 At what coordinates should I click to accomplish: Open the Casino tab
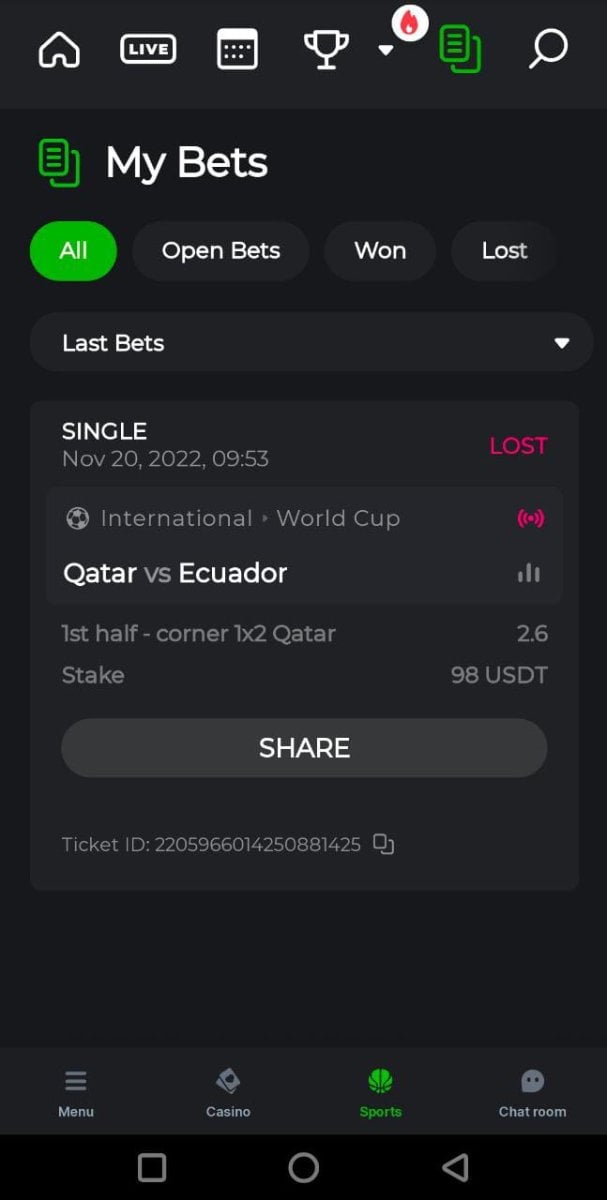click(x=228, y=1092)
